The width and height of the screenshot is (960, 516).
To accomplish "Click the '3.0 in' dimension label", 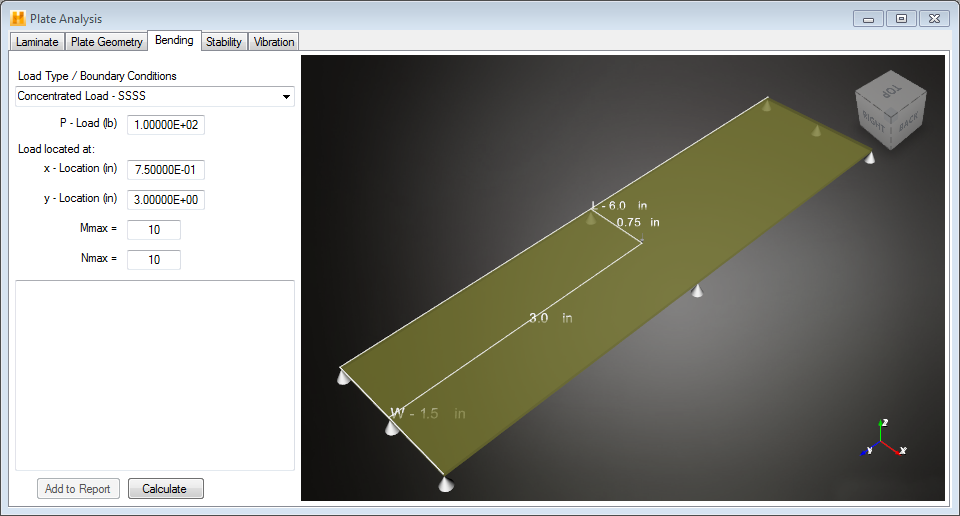I will coord(550,318).
